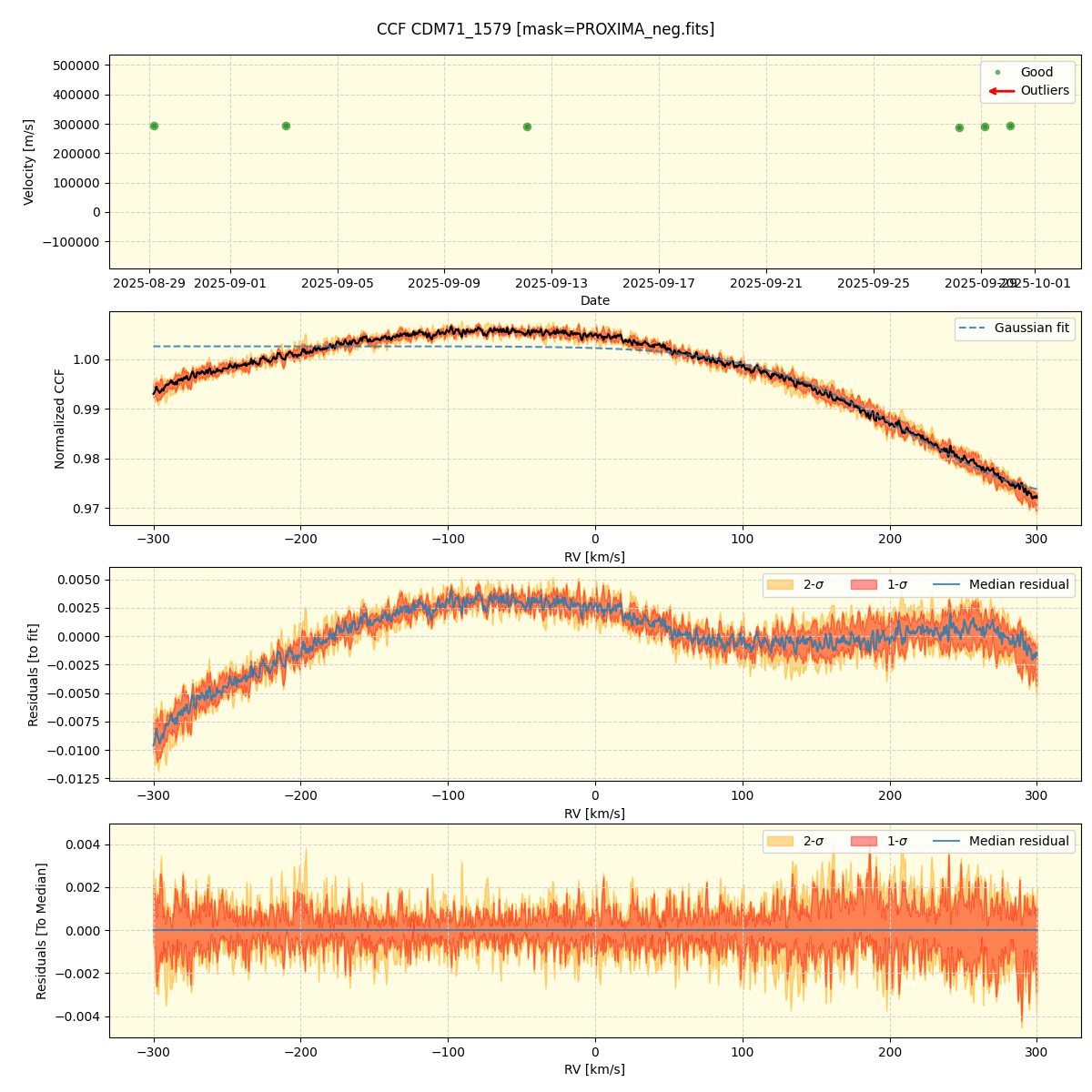1092x1092 pixels.
Task: Click the Date axis label
Action: pyautogui.click(x=595, y=301)
